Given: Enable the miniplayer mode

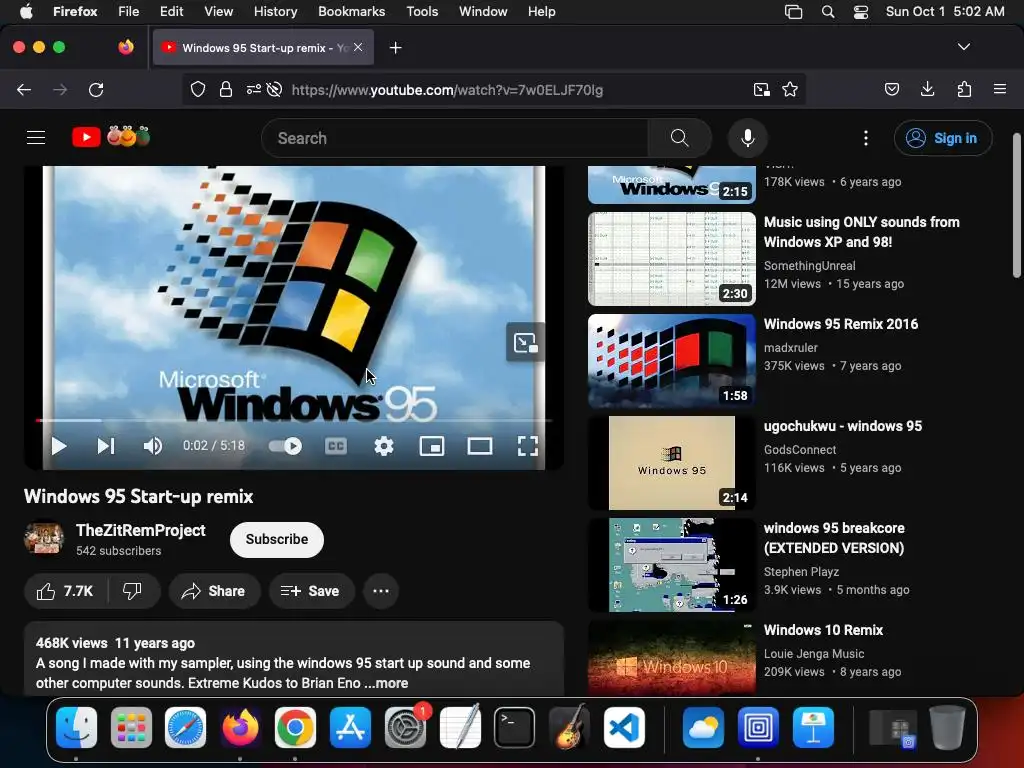Looking at the screenshot, I should 432,446.
